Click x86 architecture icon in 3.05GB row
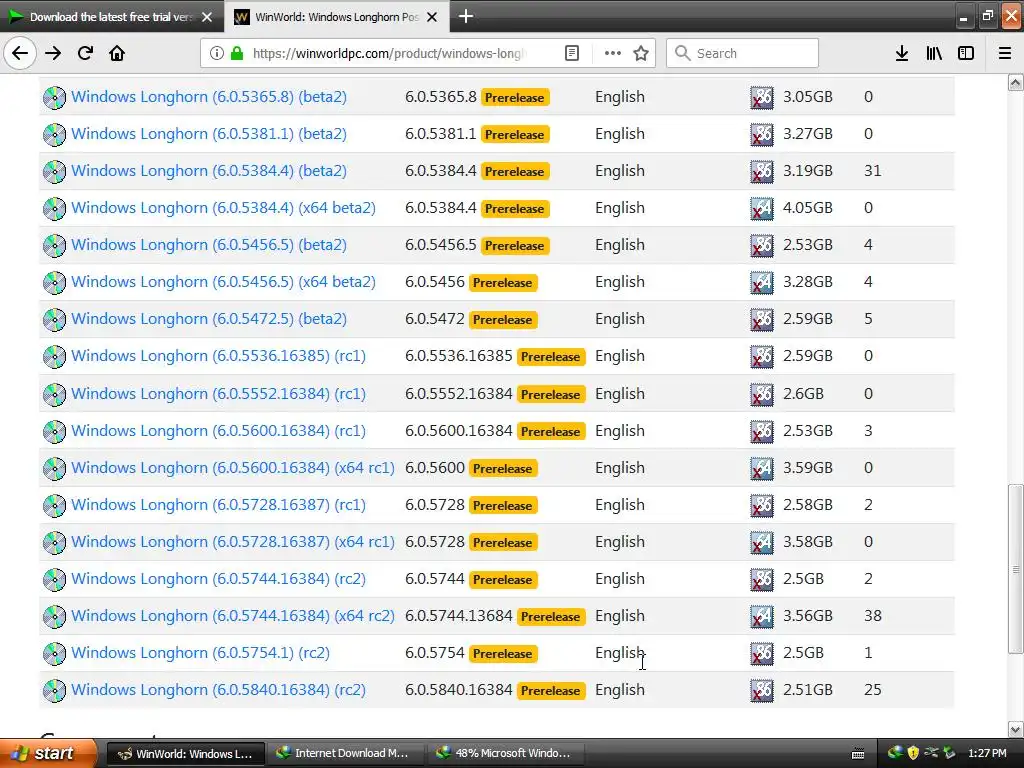Image resolution: width=1024 pixels, height=768 pixels. pyautogui.click(x=761, y=97)
